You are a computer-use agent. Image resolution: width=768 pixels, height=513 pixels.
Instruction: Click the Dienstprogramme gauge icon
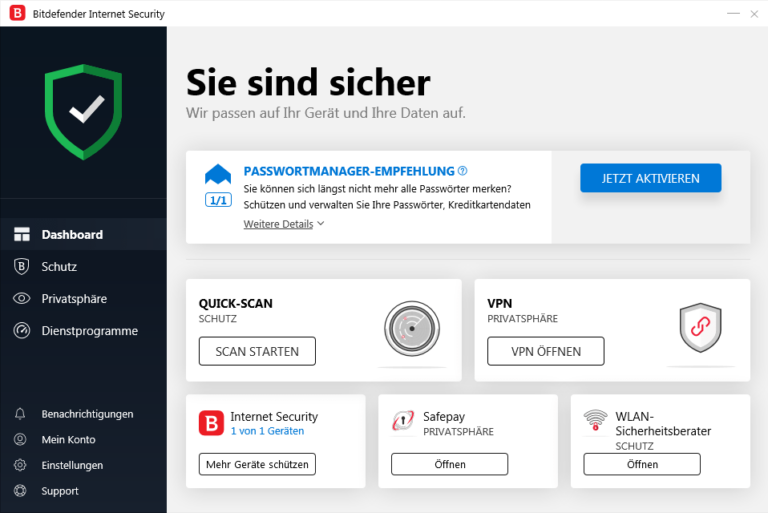(22, 330)
